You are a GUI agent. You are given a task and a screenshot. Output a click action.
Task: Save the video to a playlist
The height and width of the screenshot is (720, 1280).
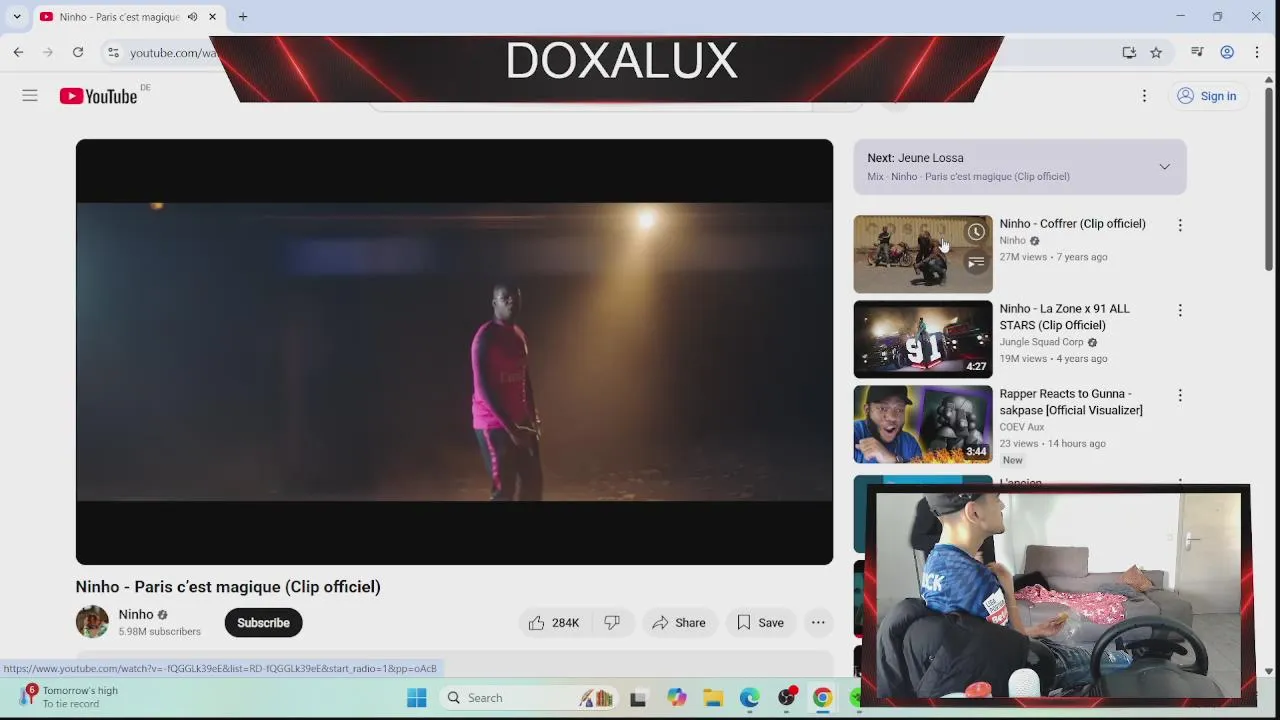click(760, 623)
